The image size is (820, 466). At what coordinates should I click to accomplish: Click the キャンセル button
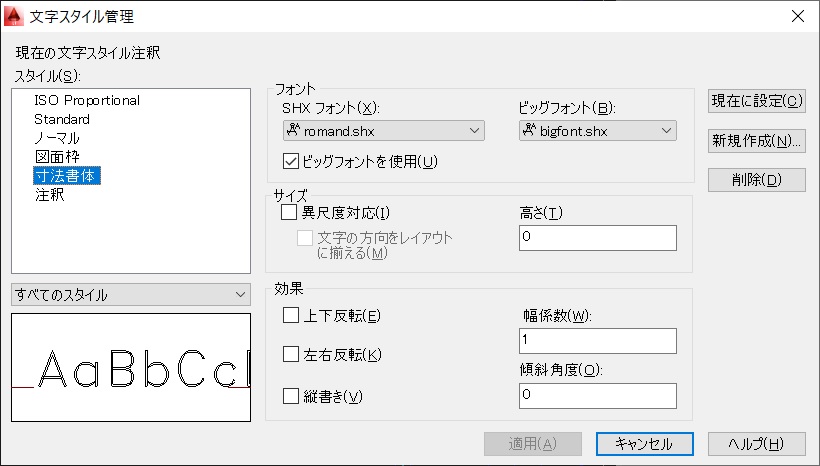pyautogui.click(x=645, y=444)
